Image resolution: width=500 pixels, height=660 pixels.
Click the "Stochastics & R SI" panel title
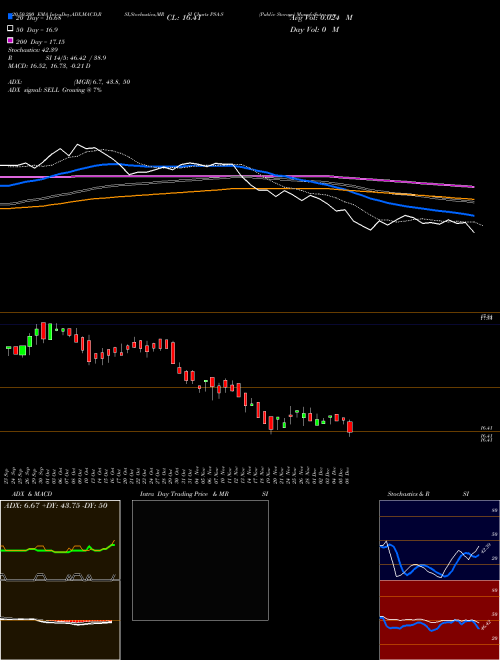click(x=428, y=494)
